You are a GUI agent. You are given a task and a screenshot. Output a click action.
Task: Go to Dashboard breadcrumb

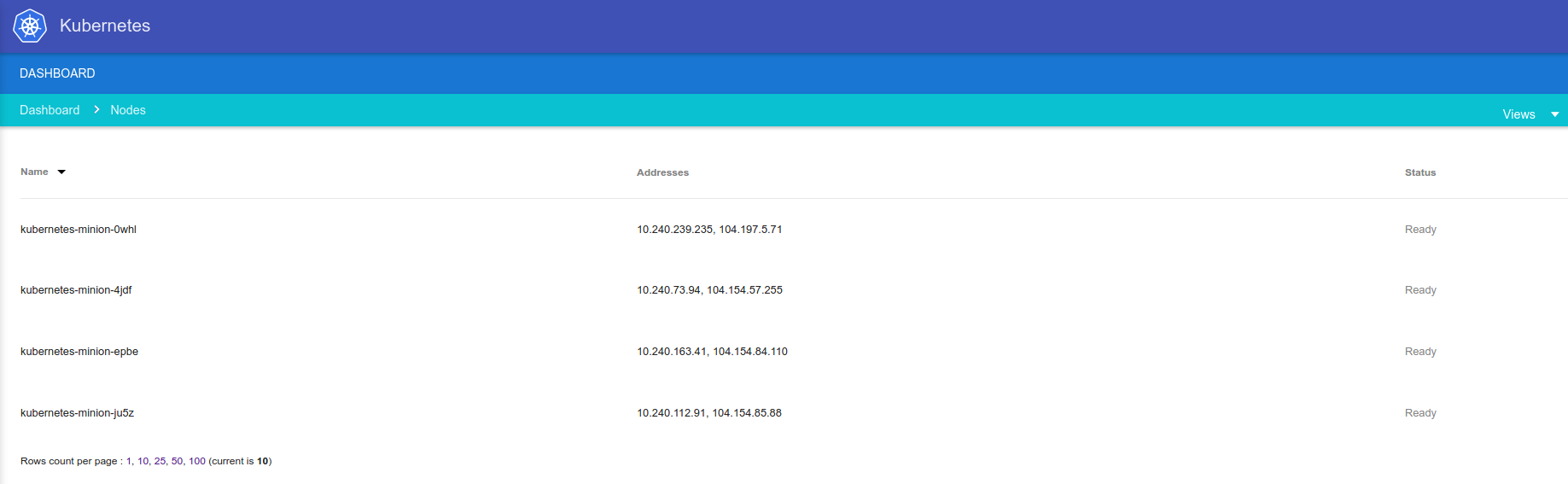tap(50, 110)
